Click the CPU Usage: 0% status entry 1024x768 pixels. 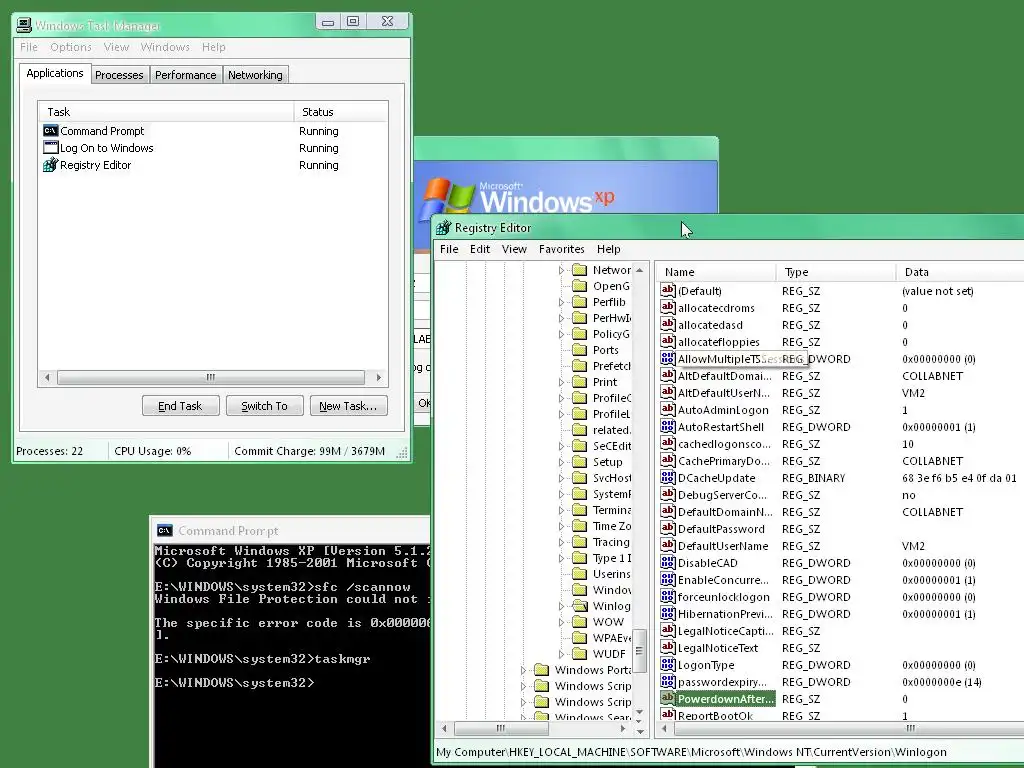[153, 451]
